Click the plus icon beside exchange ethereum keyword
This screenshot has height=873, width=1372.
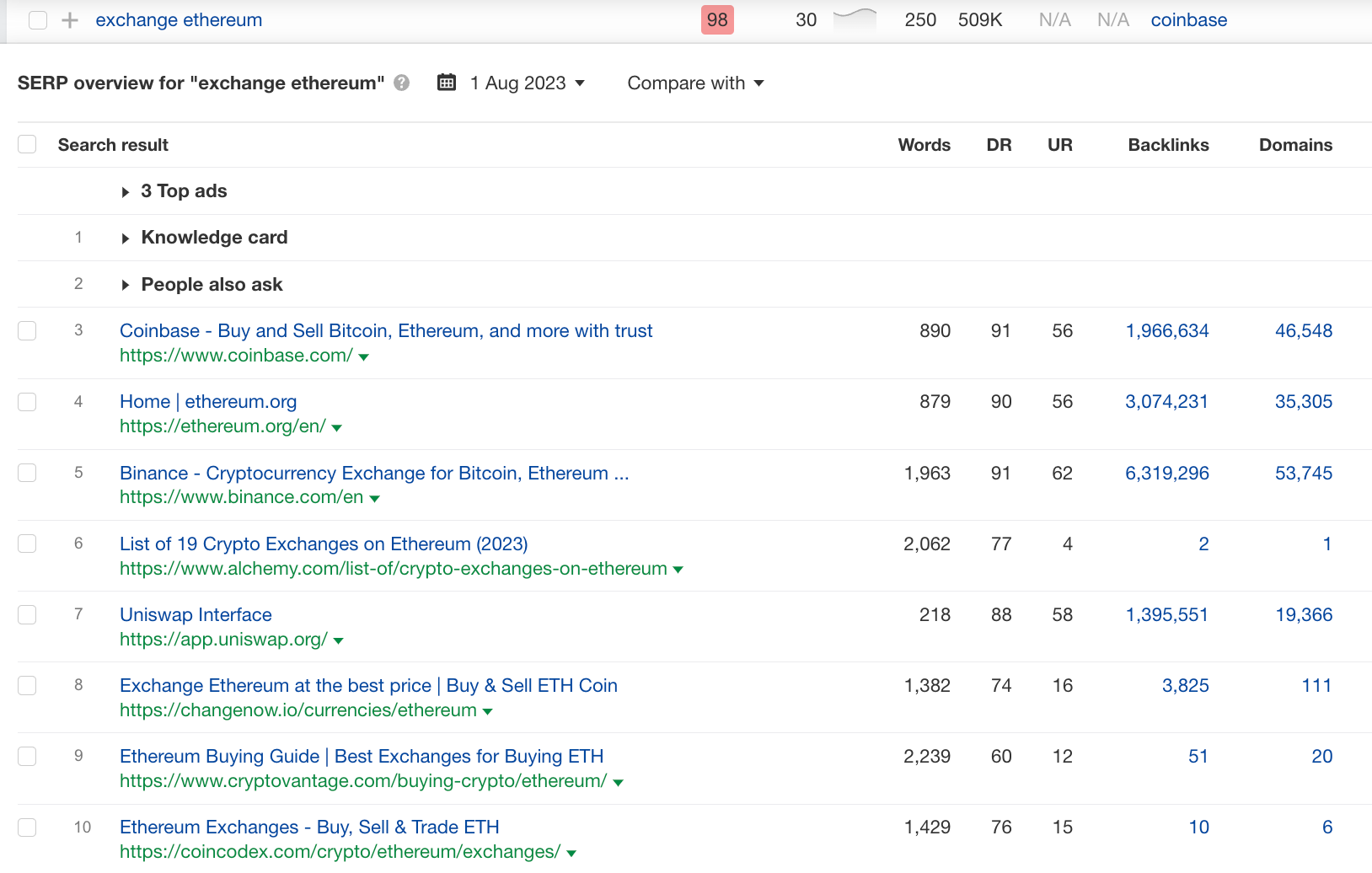pyautogui.click(x=70, y=20)
